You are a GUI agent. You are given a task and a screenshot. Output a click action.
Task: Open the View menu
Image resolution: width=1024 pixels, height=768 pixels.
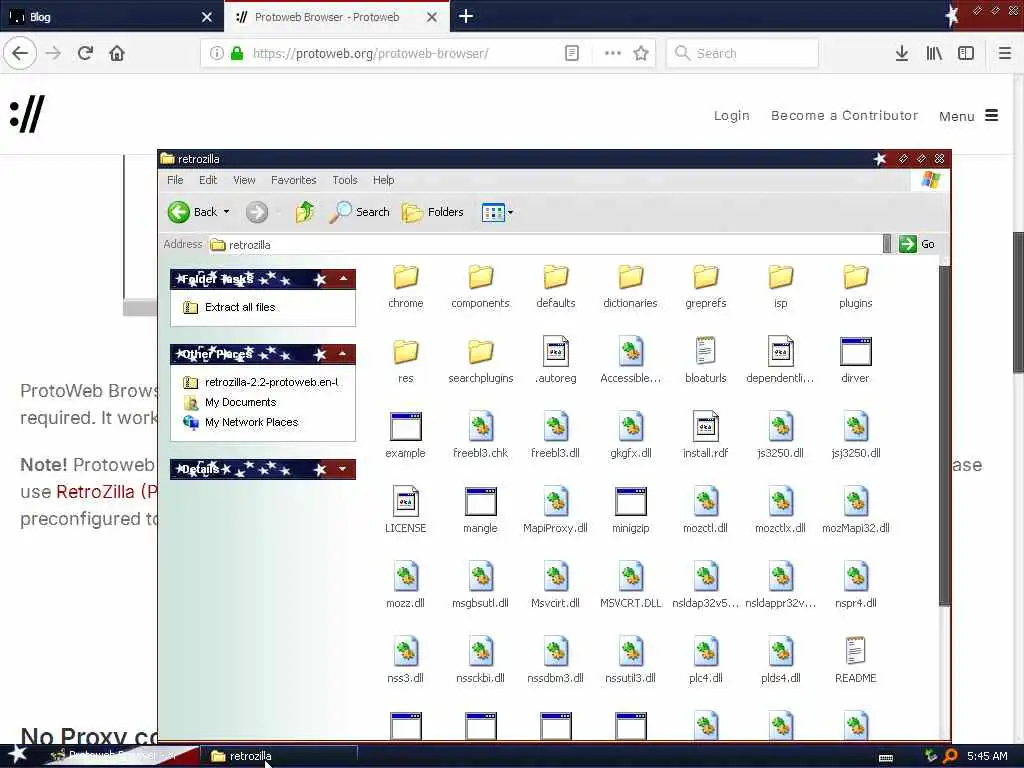pyautogui.click(x=244, y=180)
